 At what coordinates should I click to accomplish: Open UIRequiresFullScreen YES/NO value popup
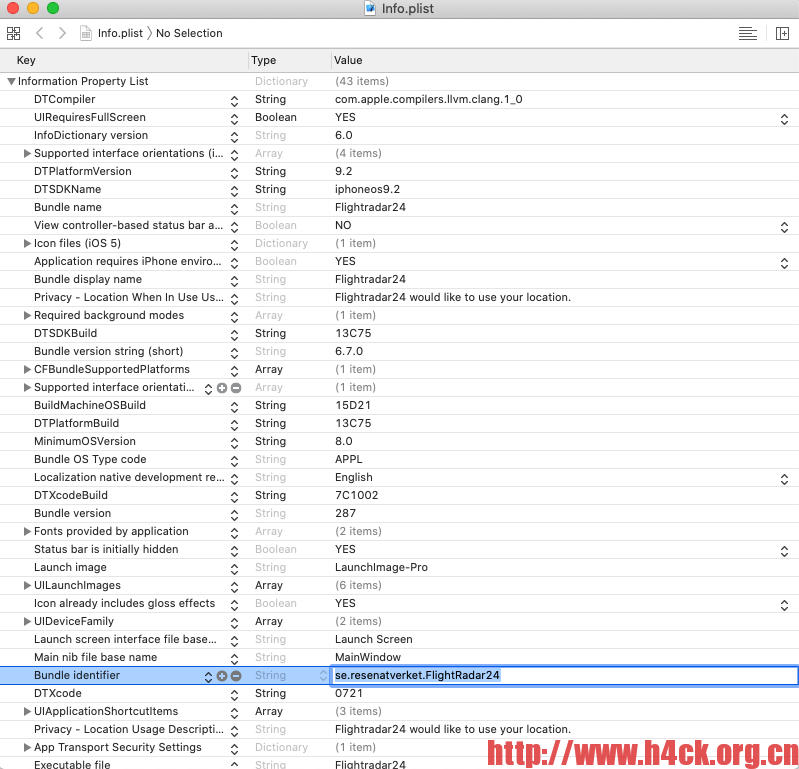[x=784, y=118]
